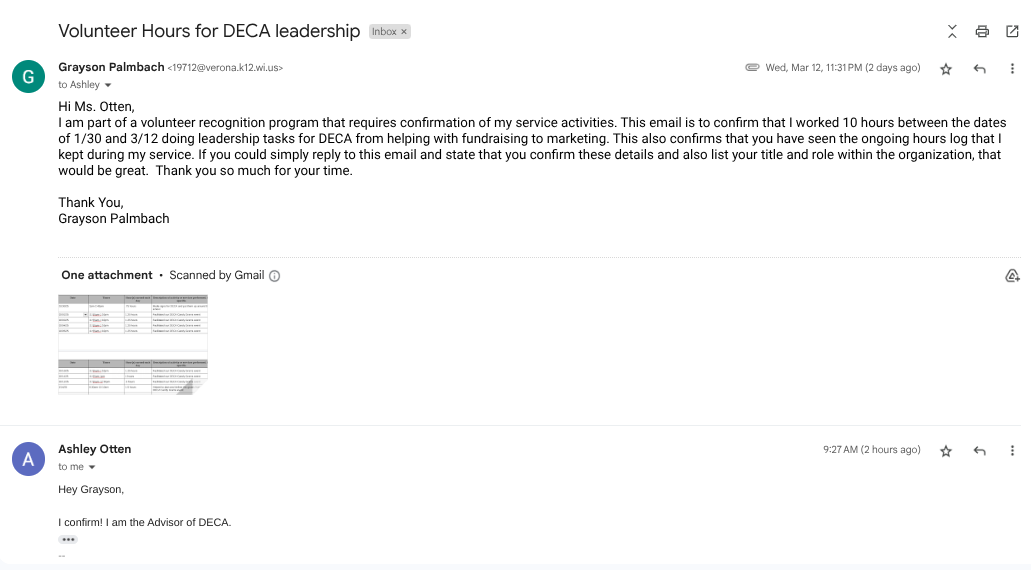Reply to Ashley Otten's message
The image size is (1031, 570).
980,451
